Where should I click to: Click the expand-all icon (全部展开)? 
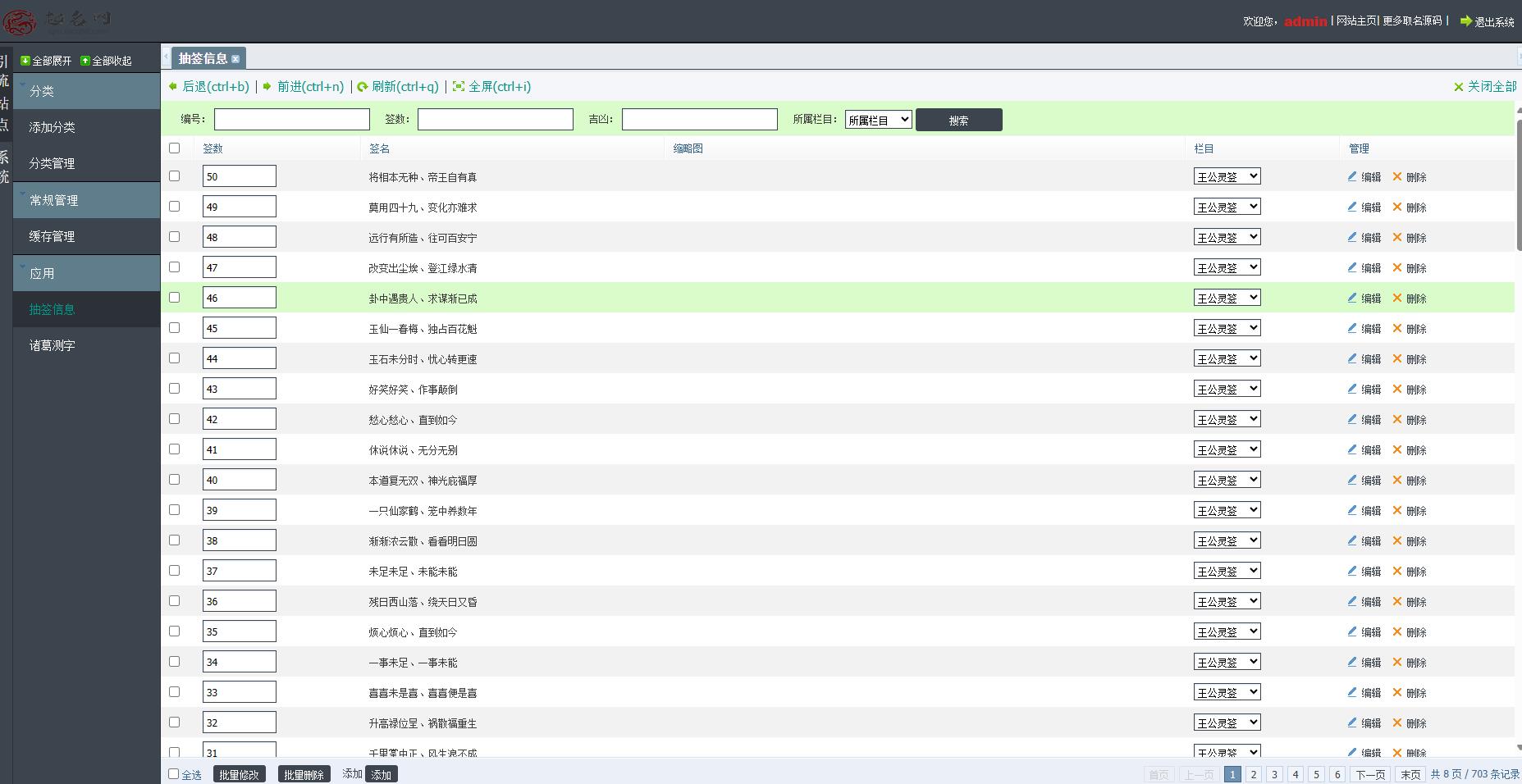pos(25,61)
